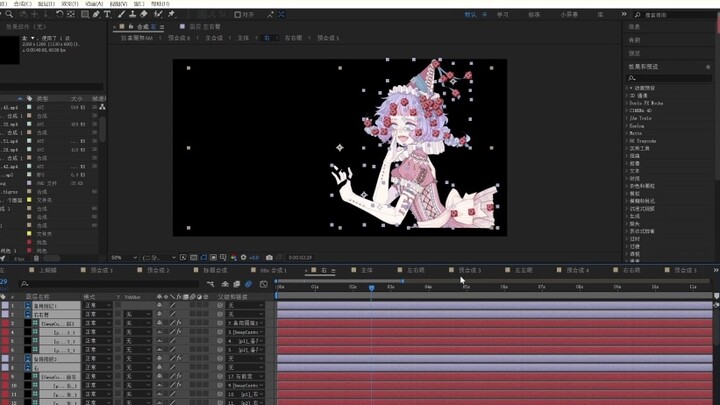
Task: Open the 默认 default workspace tab
Action: [x=470, y=15]
